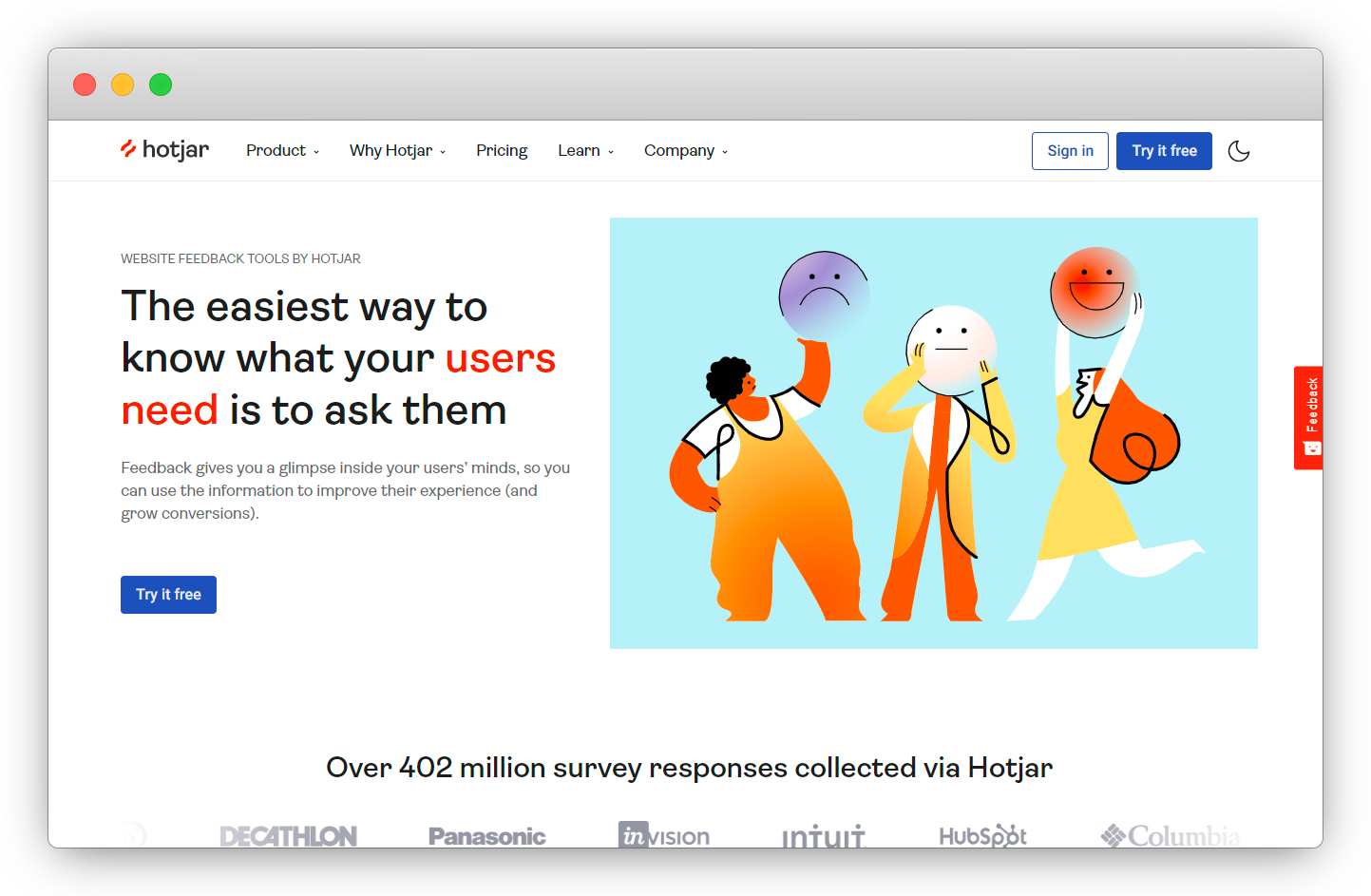Expand the Why Hotjar dropdown
The image size is (1371, 896).
point(397,151)
